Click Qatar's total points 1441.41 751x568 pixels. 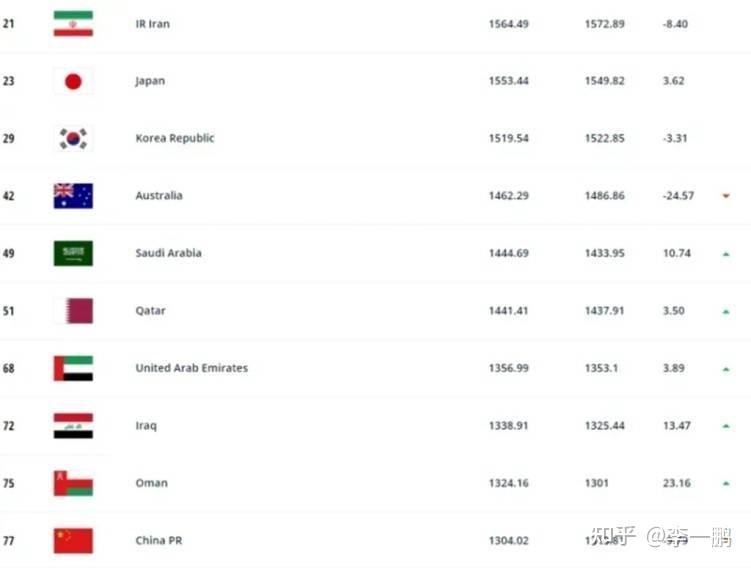click(508, 311)
